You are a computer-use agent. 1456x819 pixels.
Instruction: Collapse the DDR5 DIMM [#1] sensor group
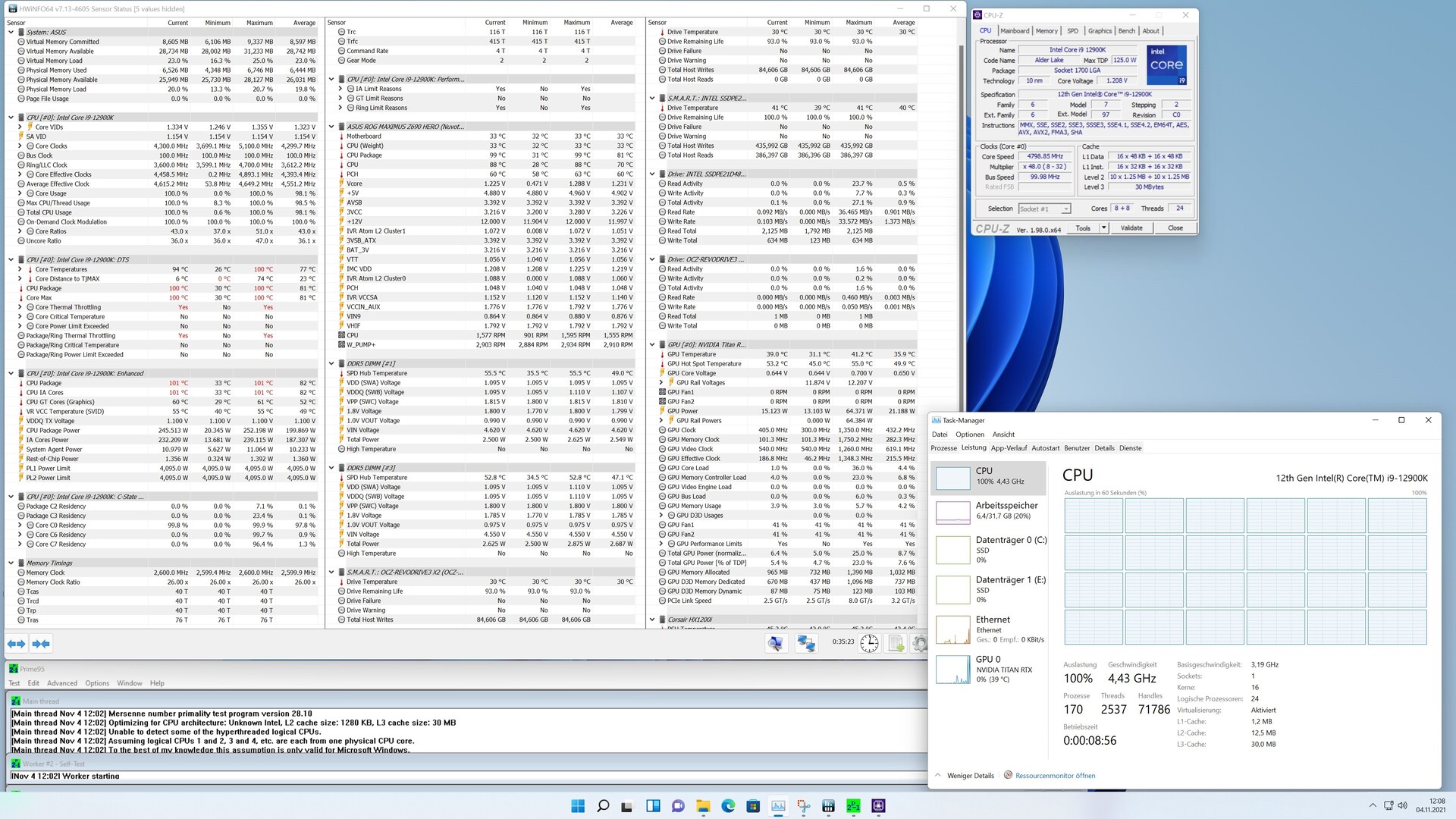click(x=331, y=364)
